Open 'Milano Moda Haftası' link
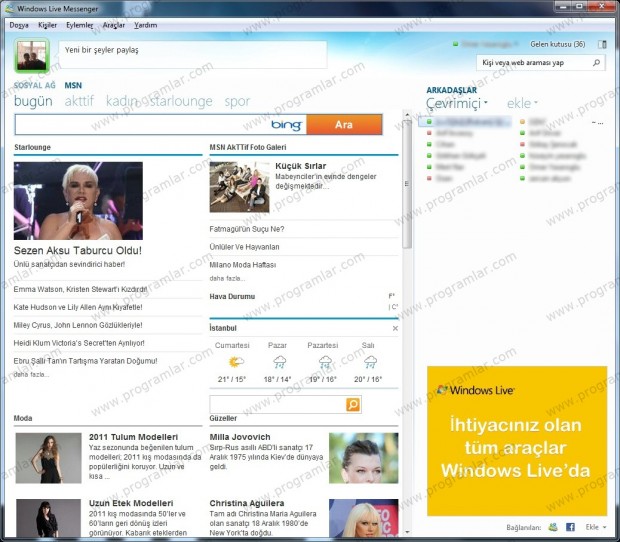Screen dimensions: 620x542 [243, 265]
